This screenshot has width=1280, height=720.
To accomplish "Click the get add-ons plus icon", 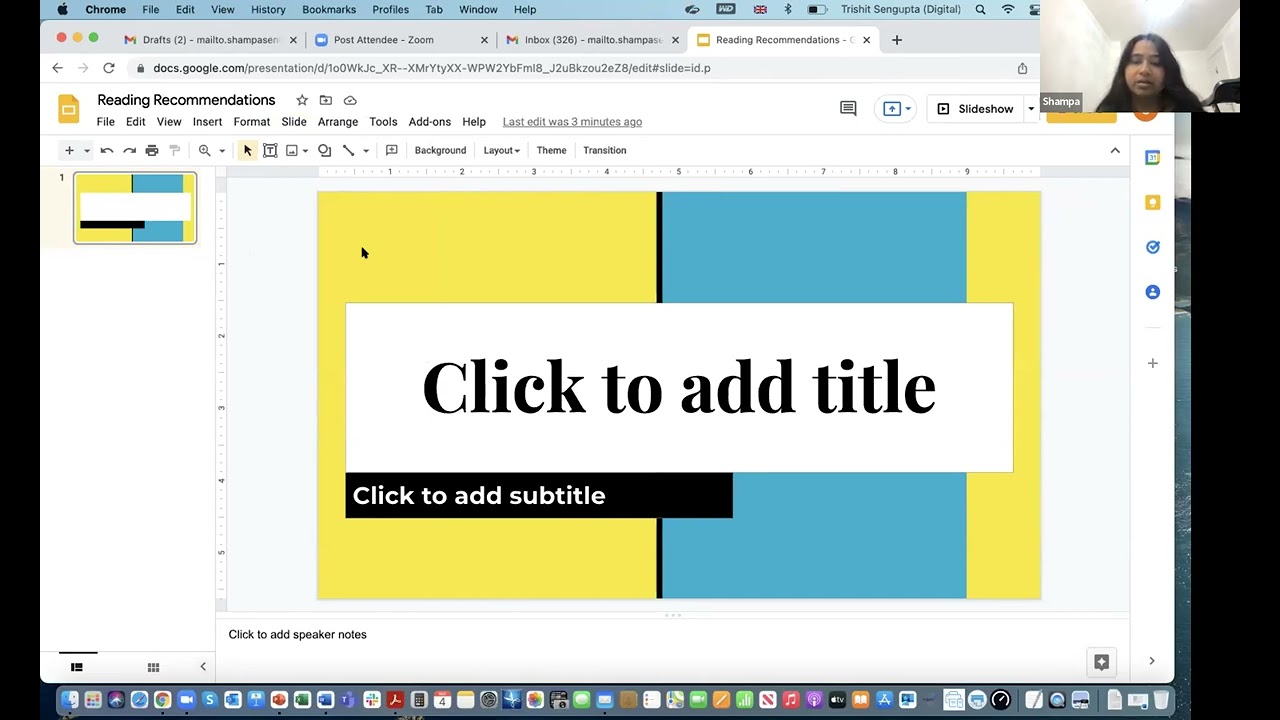I will click(x=1152, y=363).
